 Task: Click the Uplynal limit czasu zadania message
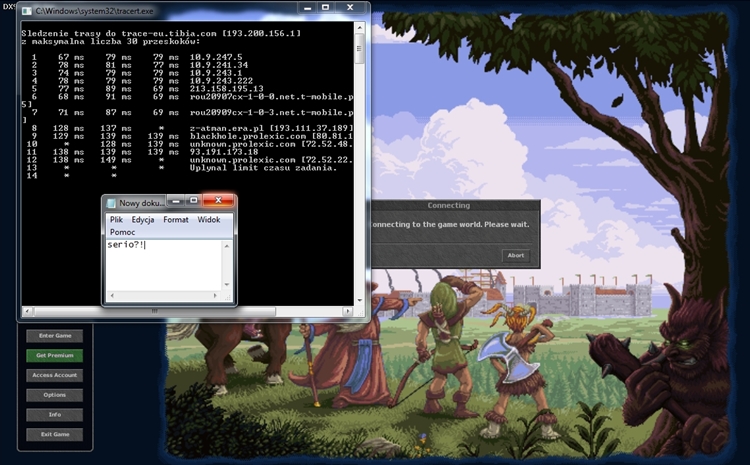(x=264, y=168)
